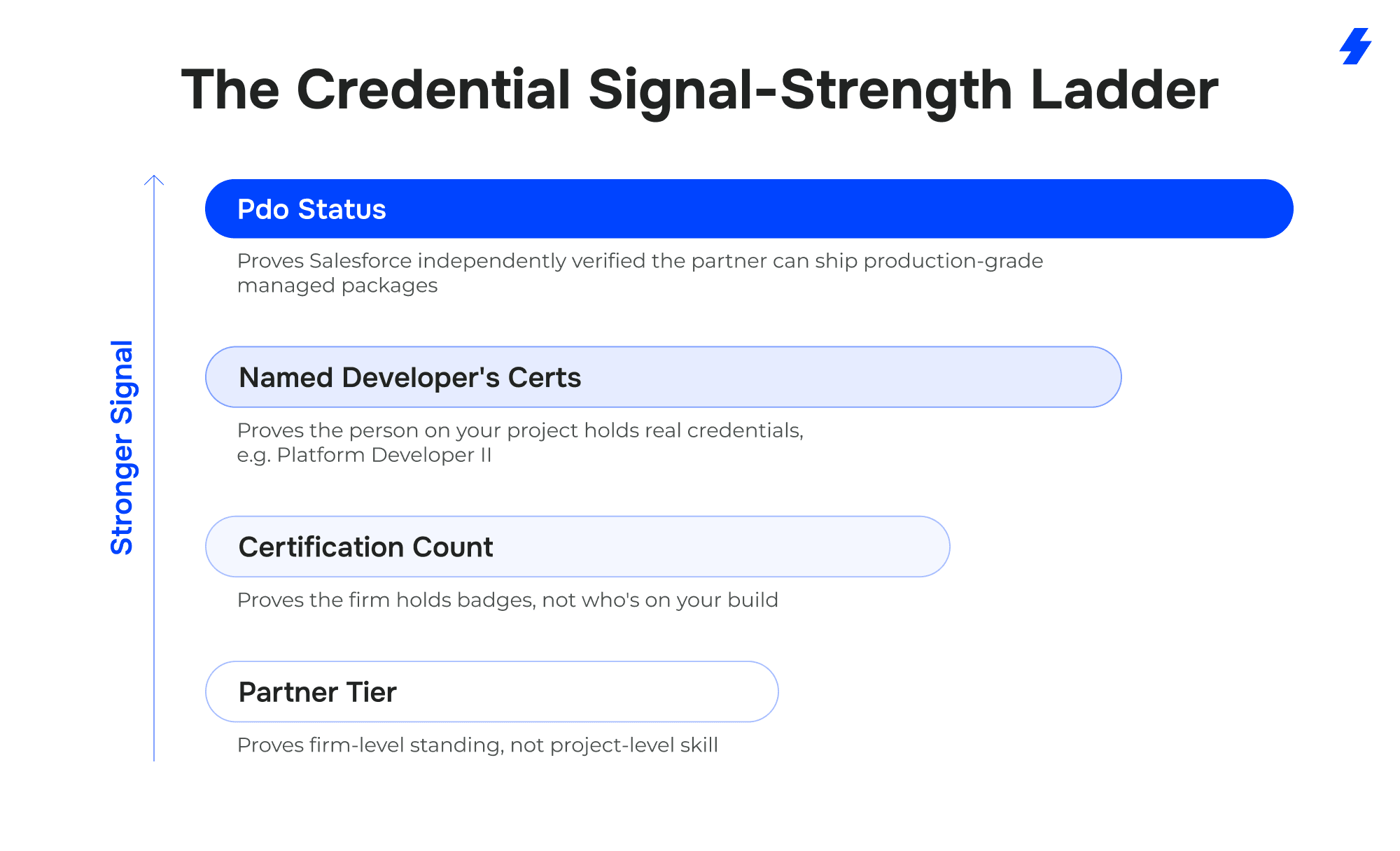Image resolution: width=1400 pixels, height=851 pixels.
Task: Click the word 'Ladder' in the title
Action: coord(1124,90)
